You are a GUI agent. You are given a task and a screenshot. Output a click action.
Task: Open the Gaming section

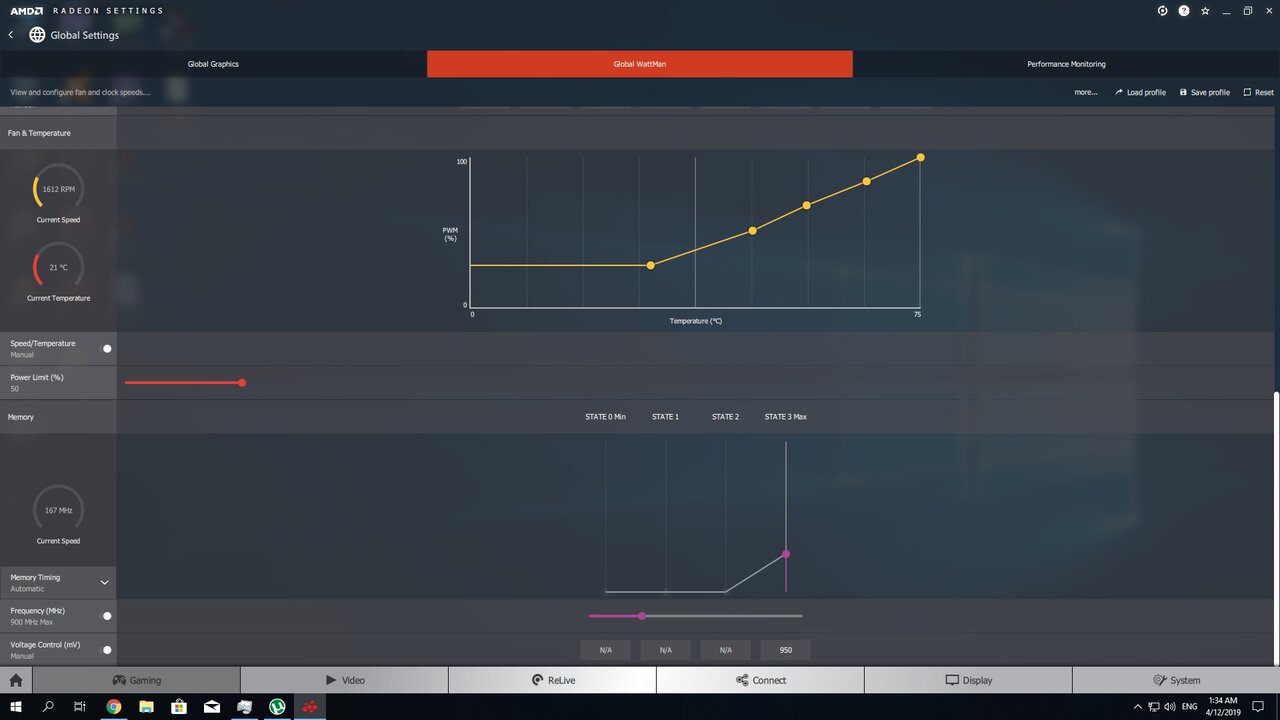[136, 680]
